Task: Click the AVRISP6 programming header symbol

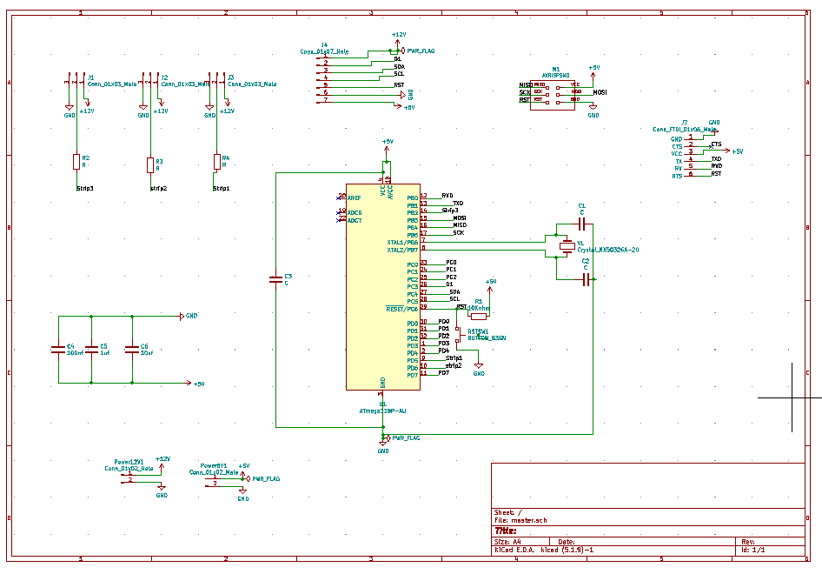Action: click(552, 95)
